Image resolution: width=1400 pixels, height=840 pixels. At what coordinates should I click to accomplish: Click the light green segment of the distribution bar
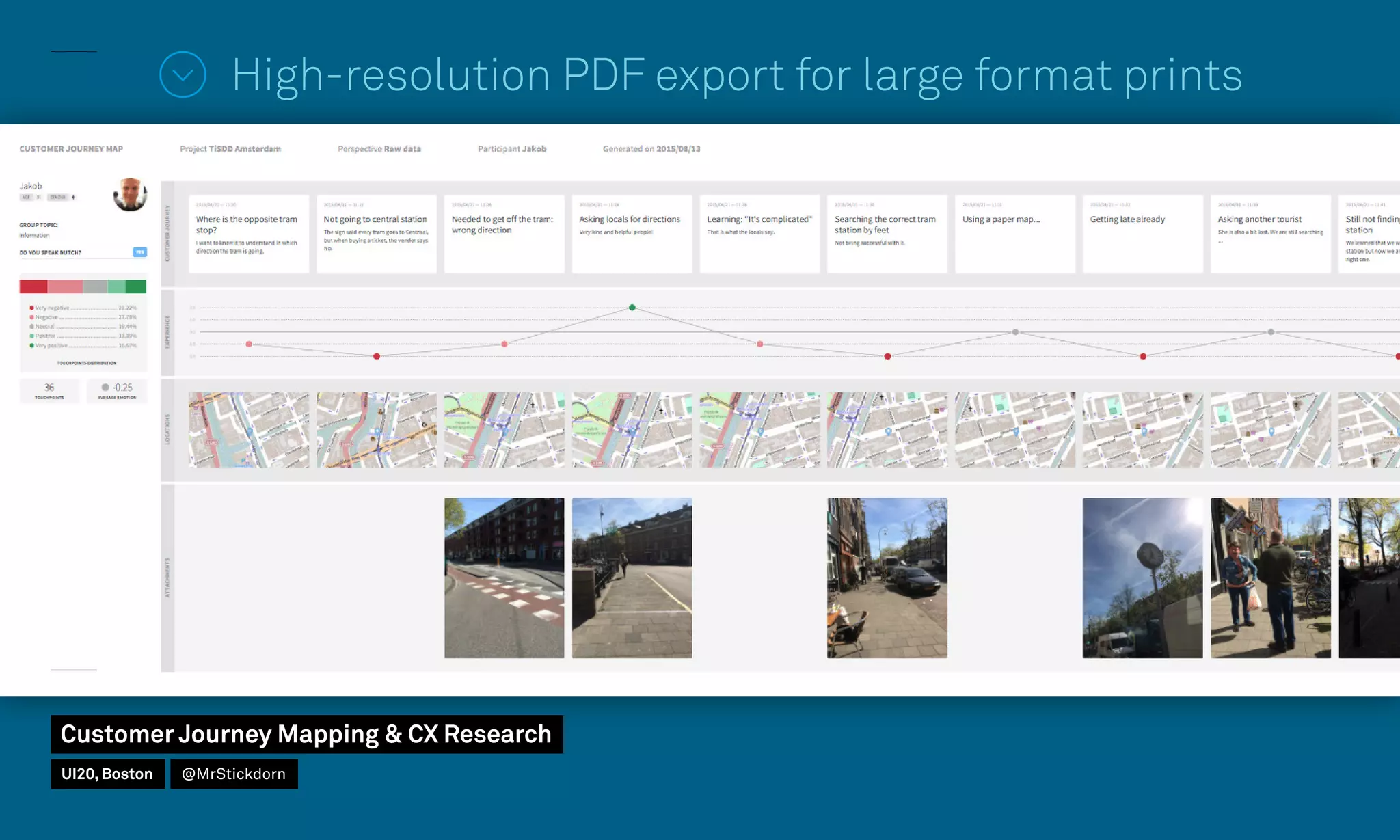coord(117,286)
